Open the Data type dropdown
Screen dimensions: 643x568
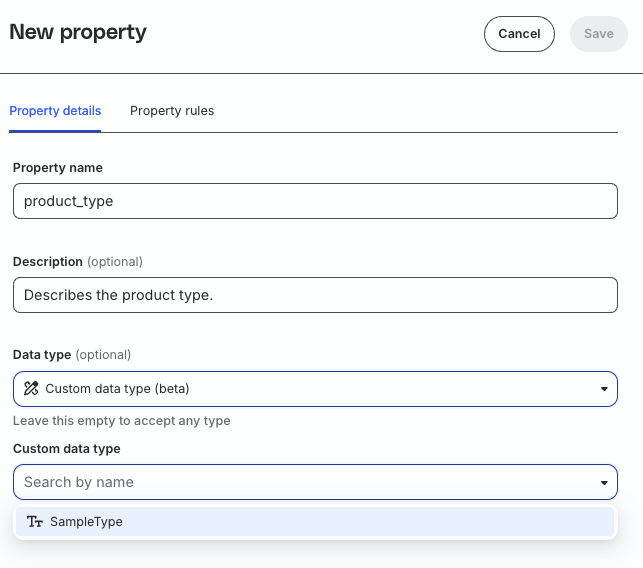tap(315, 389)
